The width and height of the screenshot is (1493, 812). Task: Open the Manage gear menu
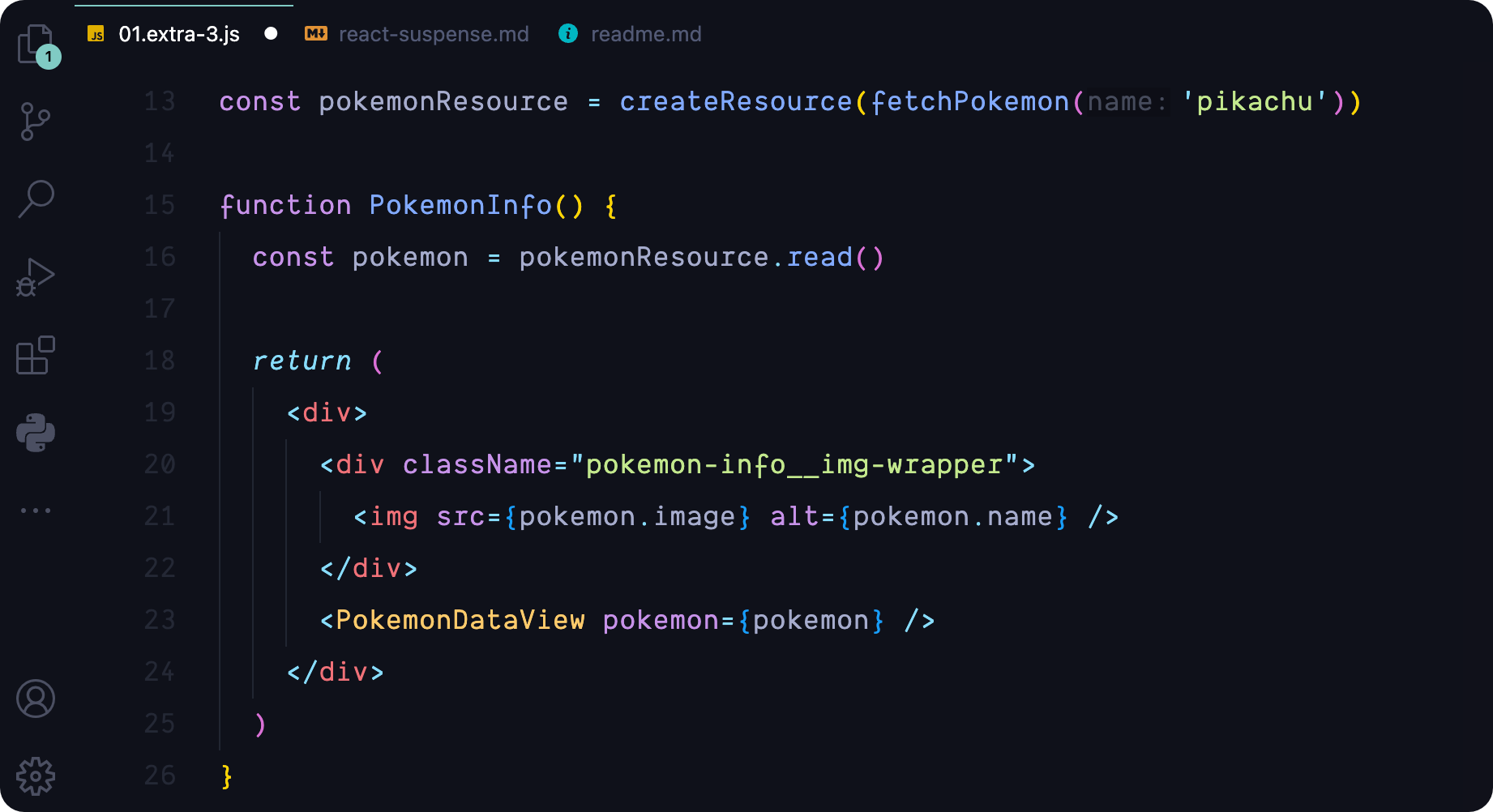[x=36, y=776]
